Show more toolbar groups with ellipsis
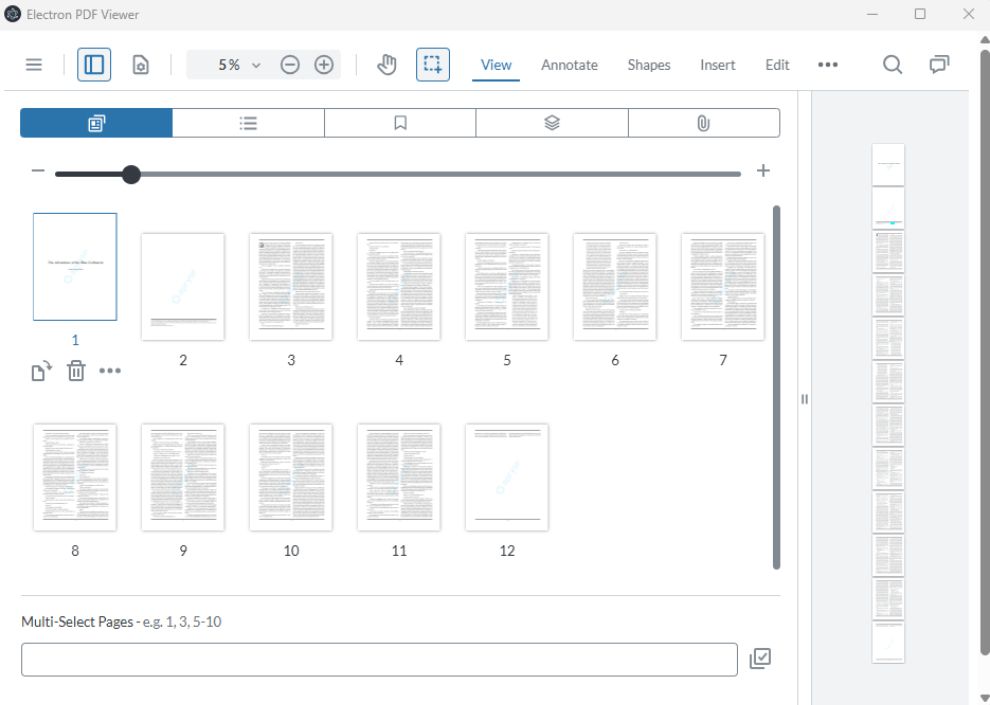This screenshot has height=705, width=990. [x=828, y=64]
